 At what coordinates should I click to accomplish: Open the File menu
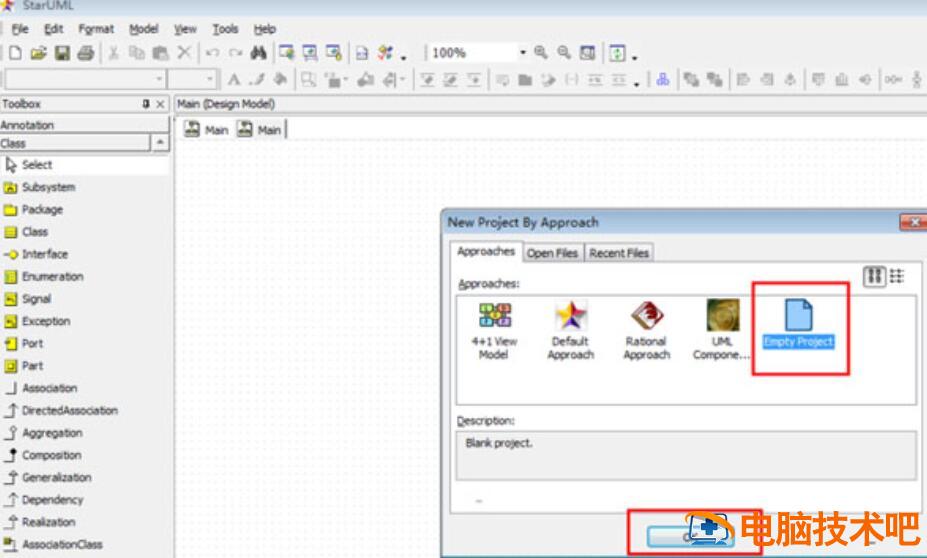[x=20, y=29]
